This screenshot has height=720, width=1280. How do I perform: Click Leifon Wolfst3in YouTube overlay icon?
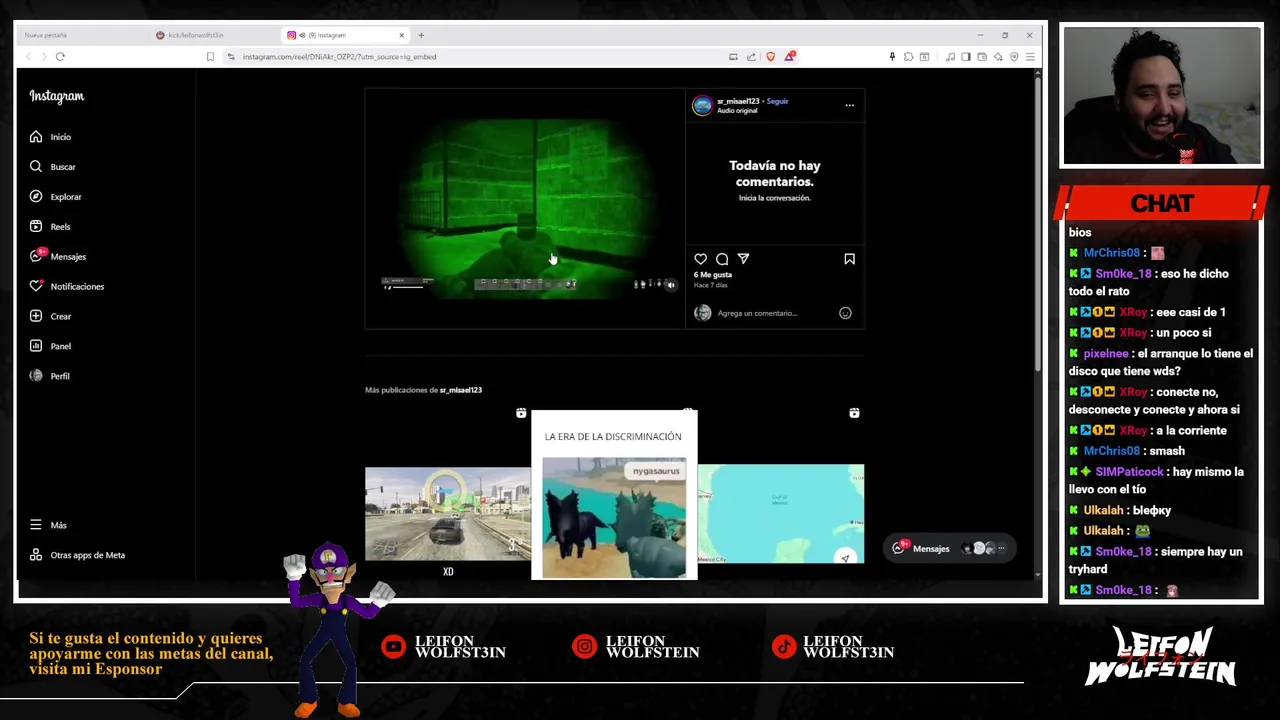[393, 647]
